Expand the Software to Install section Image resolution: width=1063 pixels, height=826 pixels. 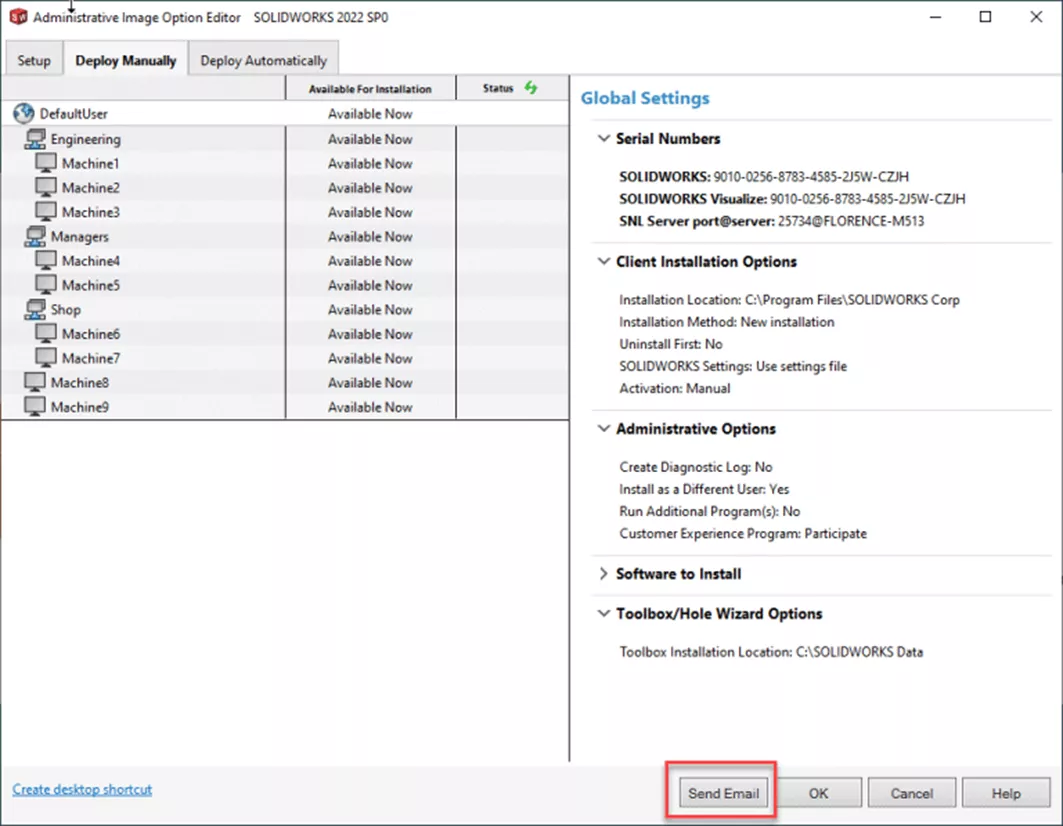603,574
